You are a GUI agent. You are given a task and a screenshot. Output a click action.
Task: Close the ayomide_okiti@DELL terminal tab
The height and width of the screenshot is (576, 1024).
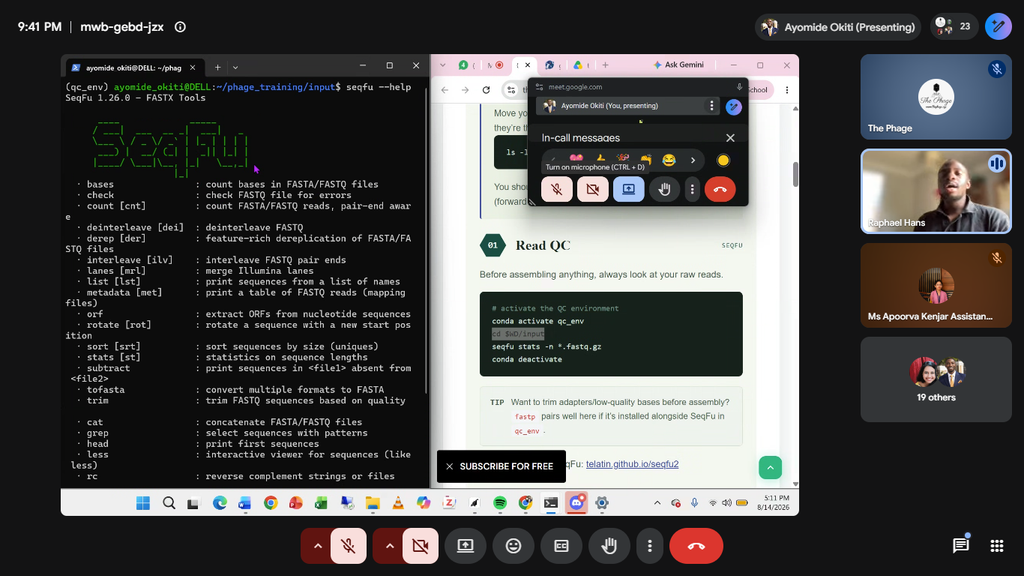click(192, 67)
